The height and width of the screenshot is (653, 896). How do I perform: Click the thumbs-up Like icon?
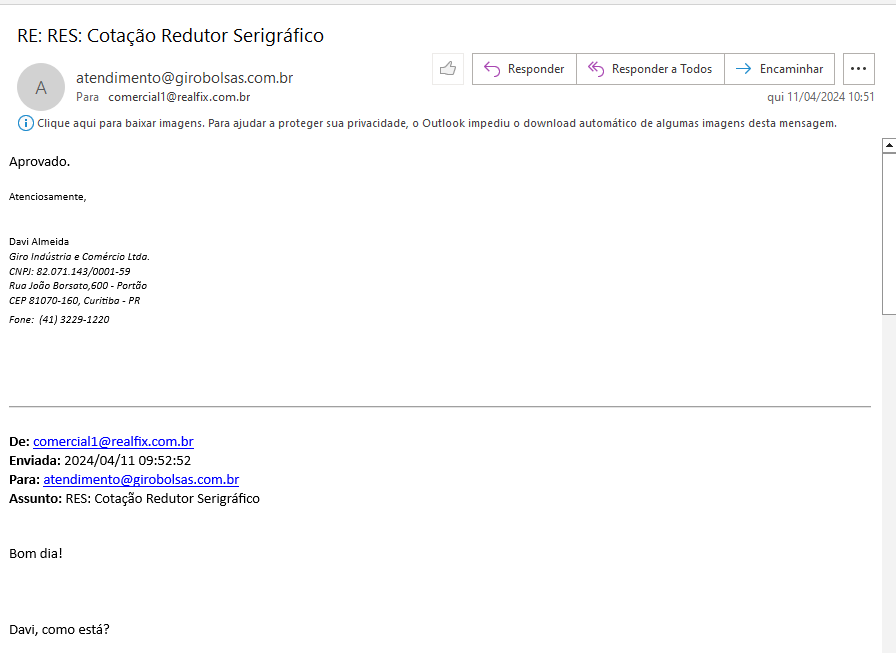point(447,69)
